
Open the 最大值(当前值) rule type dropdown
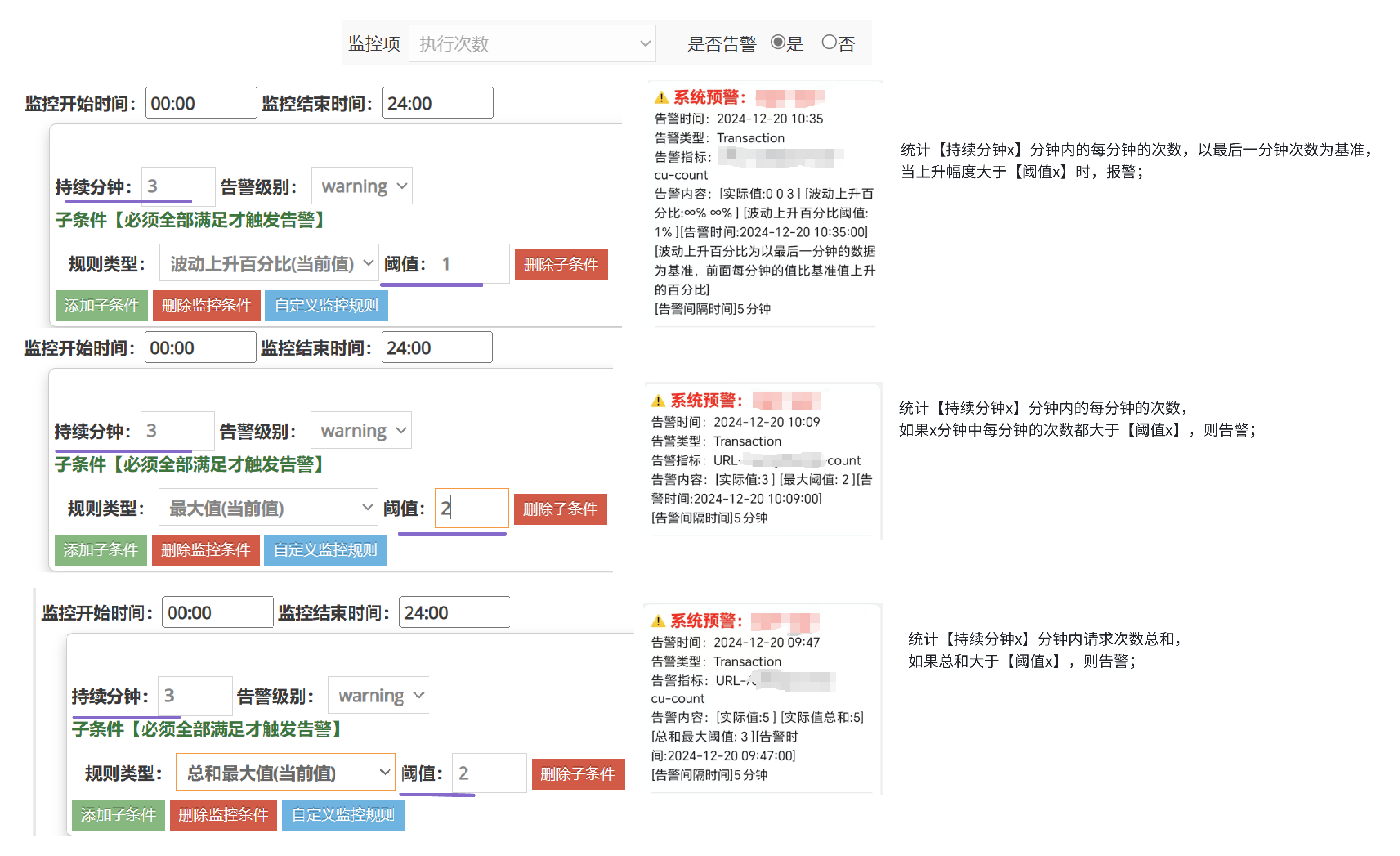coord(268,508)
